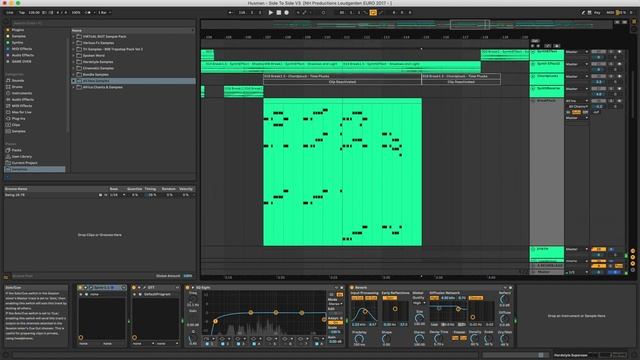Toggle the Serum device activator

coord(80,288)
